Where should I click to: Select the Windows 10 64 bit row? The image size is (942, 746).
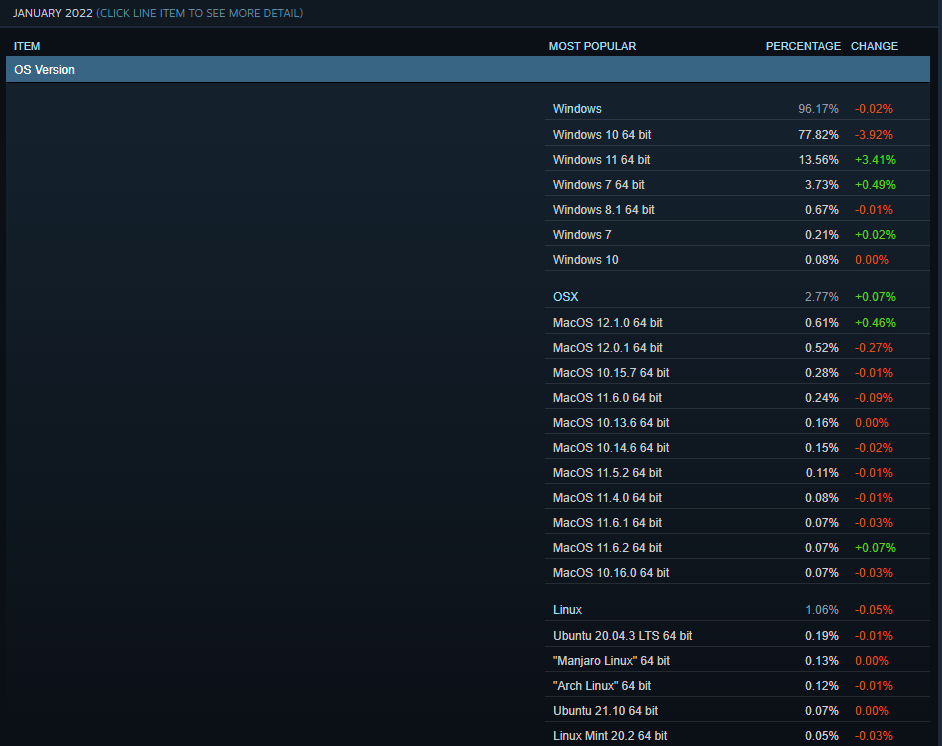pos(737,135)
